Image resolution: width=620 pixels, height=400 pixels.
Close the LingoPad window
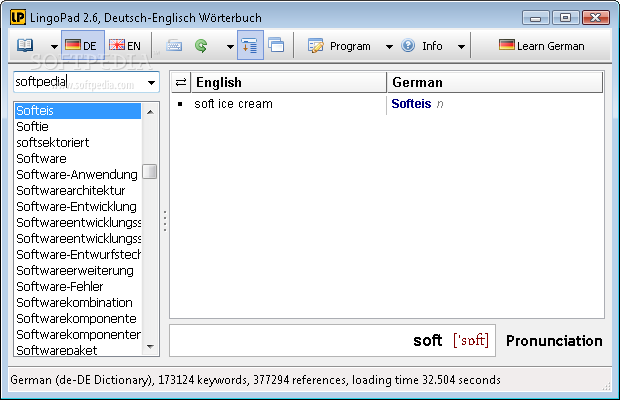[x=596, y=18]
